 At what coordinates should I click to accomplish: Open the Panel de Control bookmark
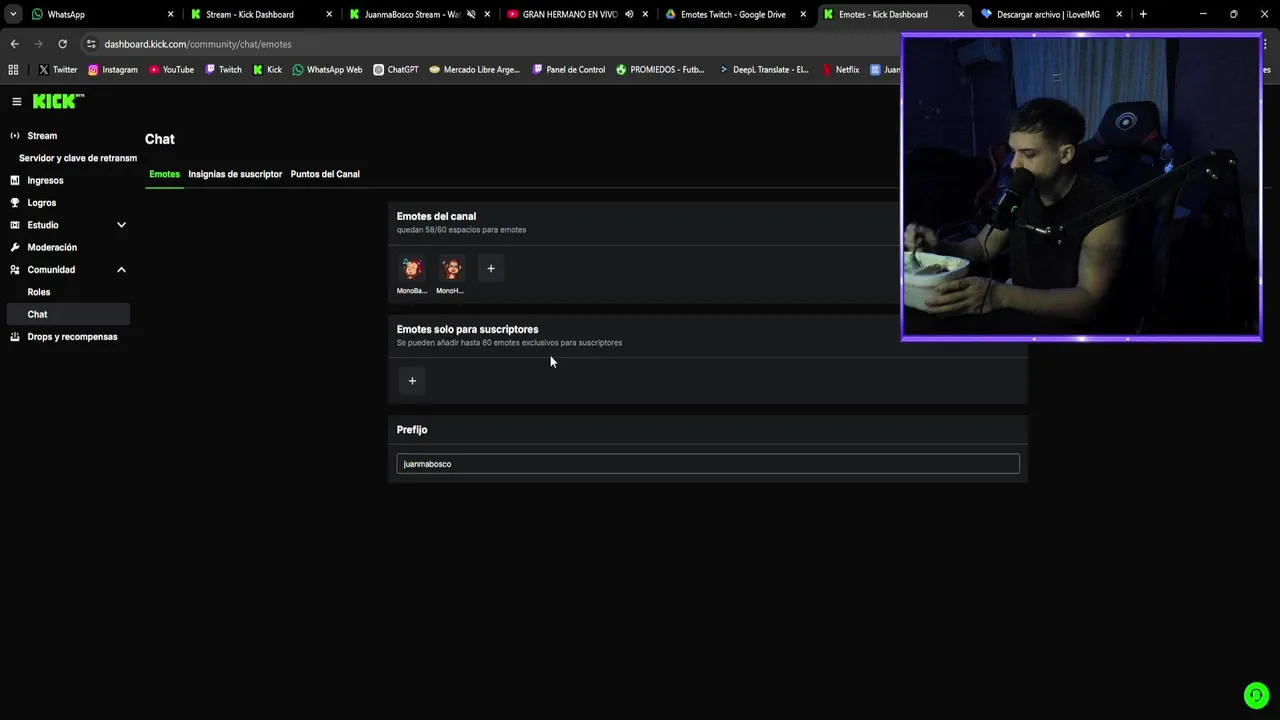click(x=568, y=70)
